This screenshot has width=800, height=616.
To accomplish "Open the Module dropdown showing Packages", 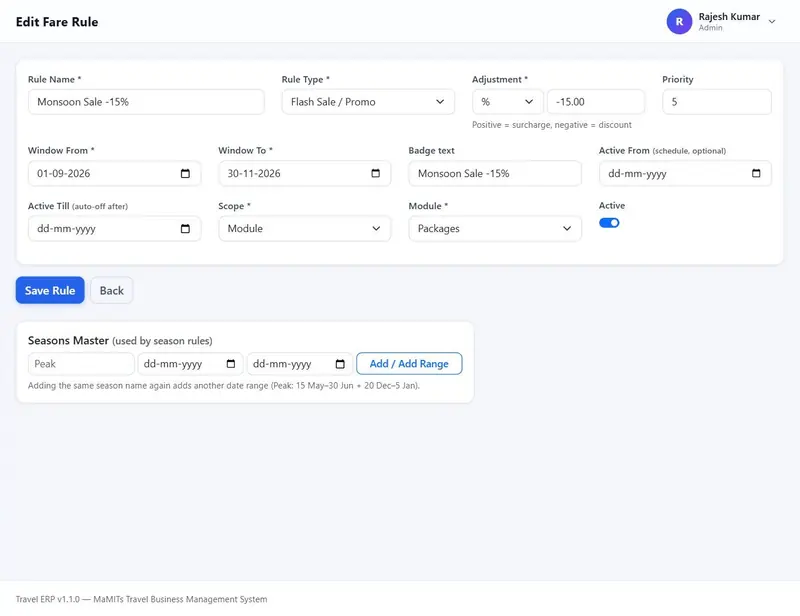I will click(x=495, y=229).
